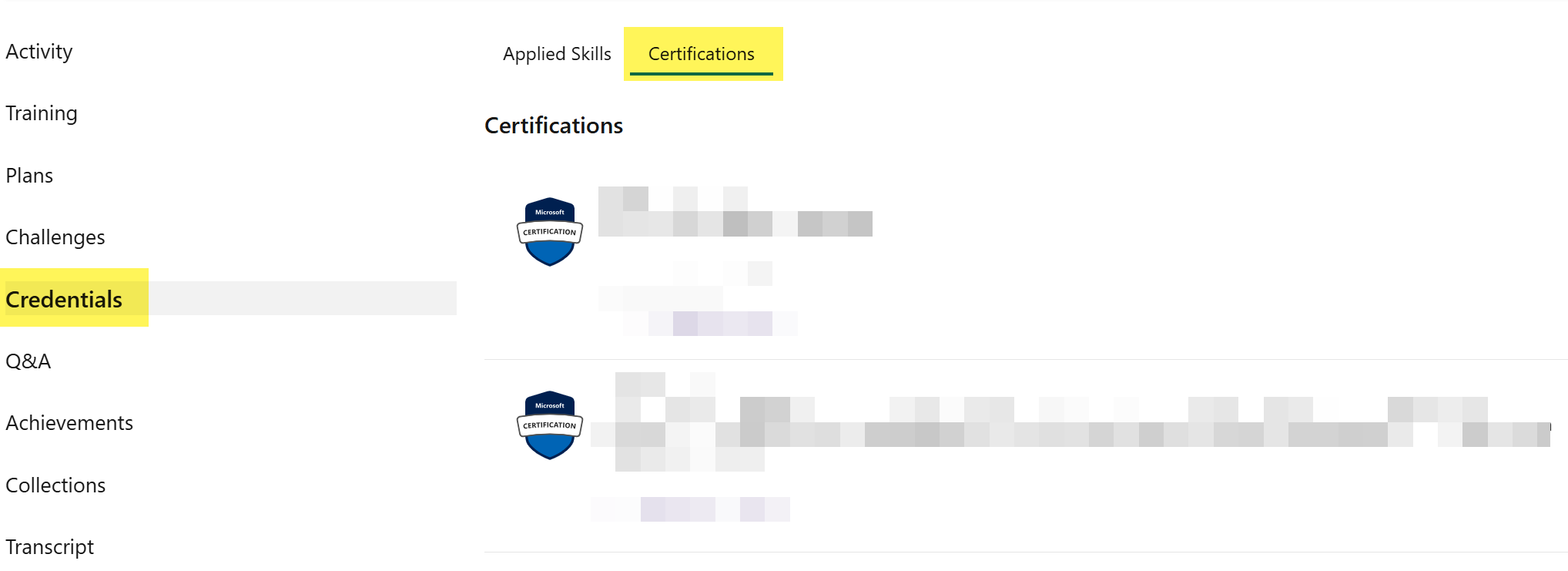Viewport: 1568px width, 571px height.
Task: Click the Certifications heading
Action: point(553,126)
